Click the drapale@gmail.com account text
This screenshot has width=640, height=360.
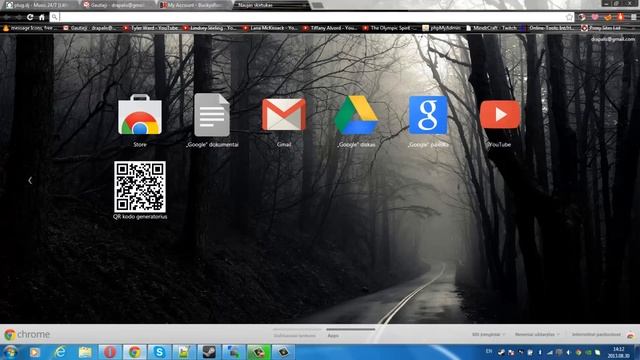pyautogui.click(x=613, y=40)
